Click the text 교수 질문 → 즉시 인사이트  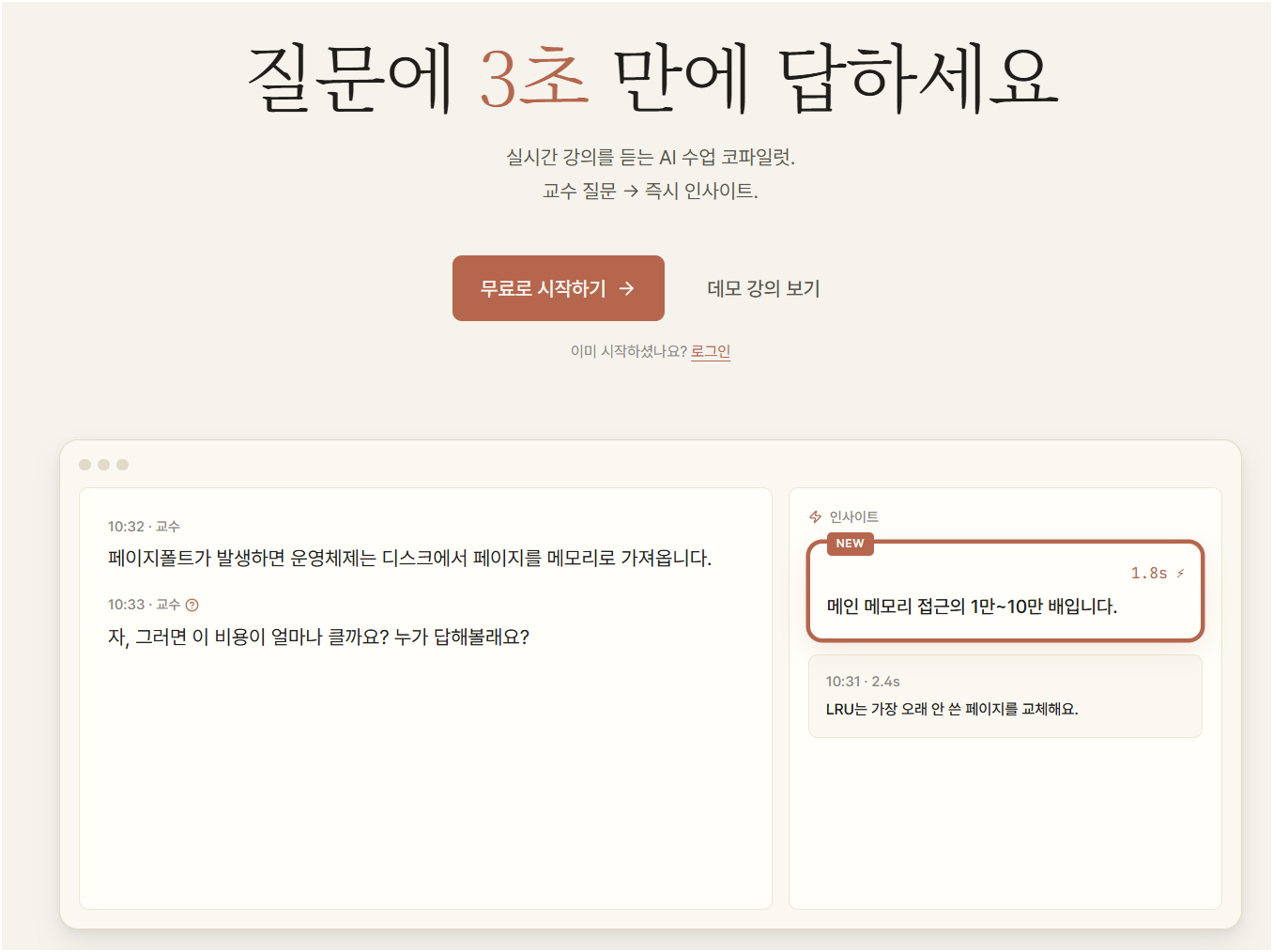pyautogui.click(x=651, y=191)
